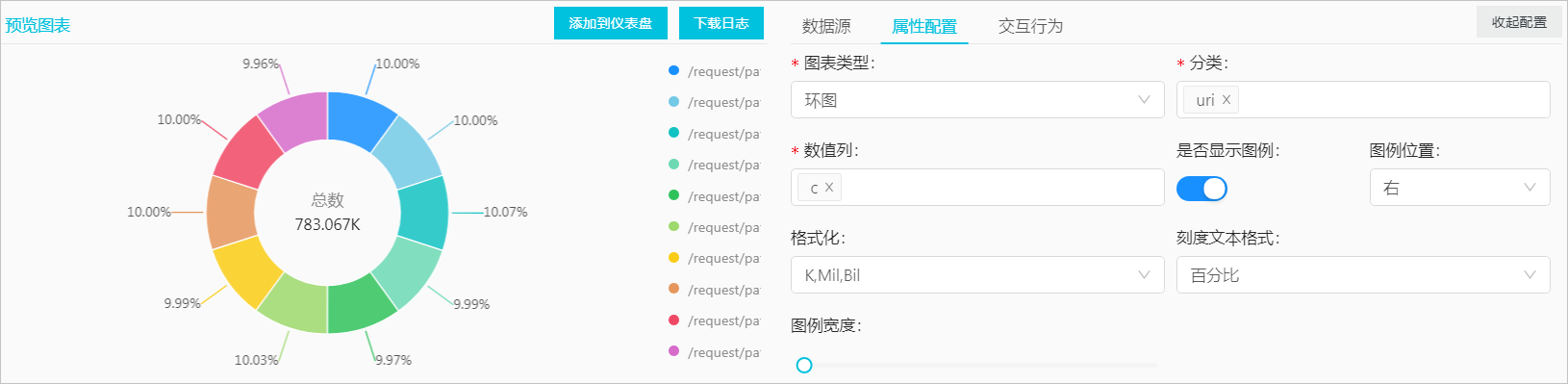The height and width of the screenshot is (384, 1568).
Task: Switch to the 属性配置 tab
Action: [923, 26]
